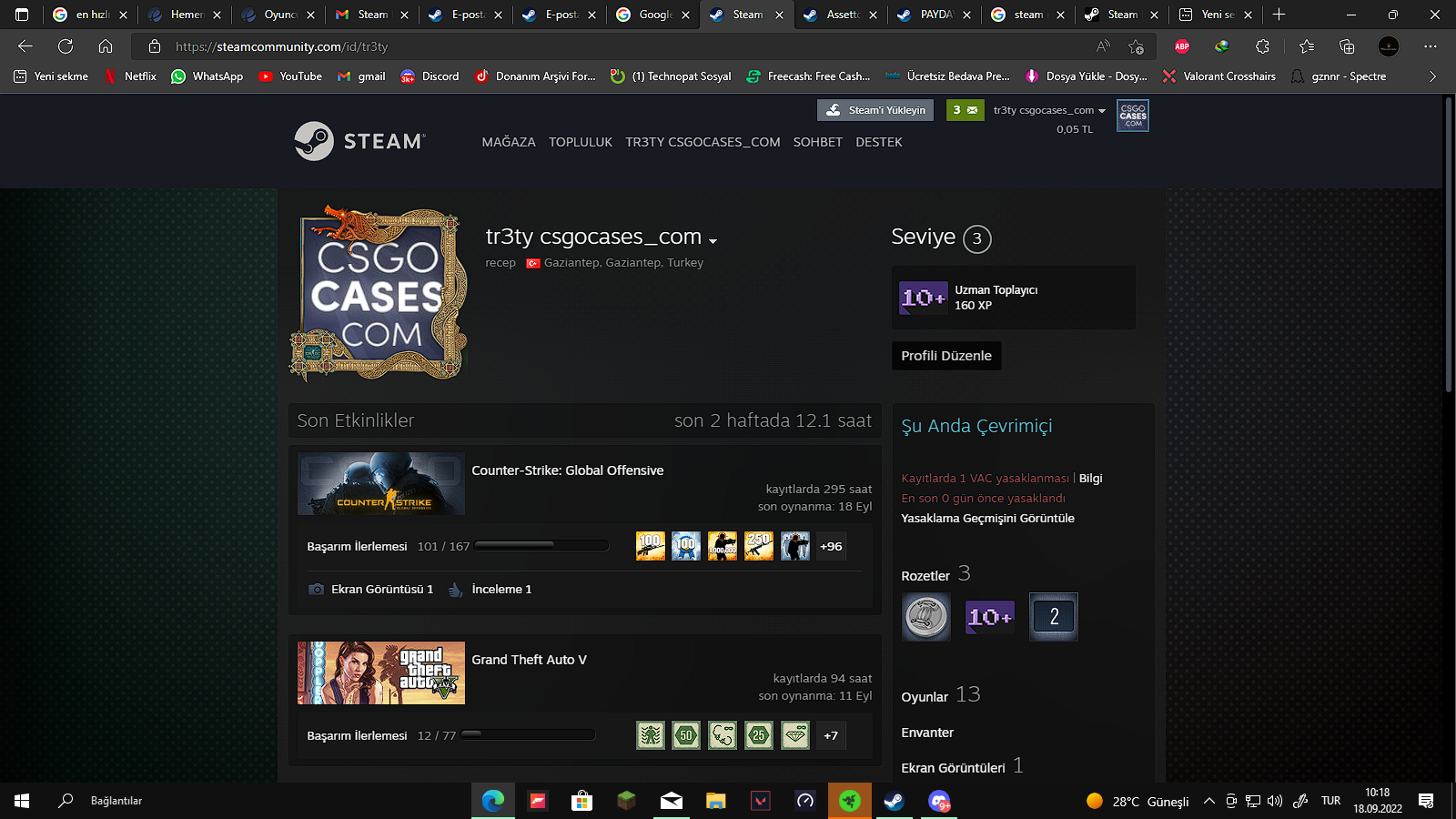Switch to the PAYDAY browser tab
1456x819 pixels.
933,15
